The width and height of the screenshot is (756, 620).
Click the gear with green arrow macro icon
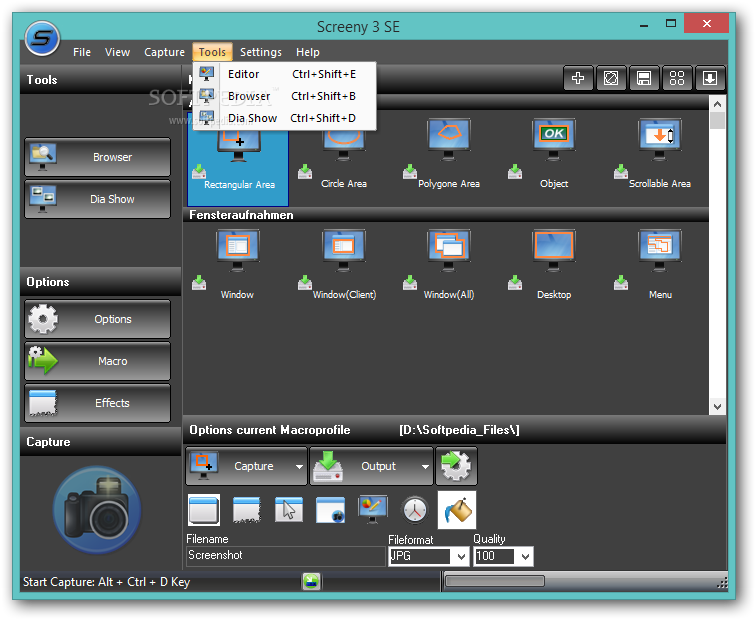click(457, 466)
